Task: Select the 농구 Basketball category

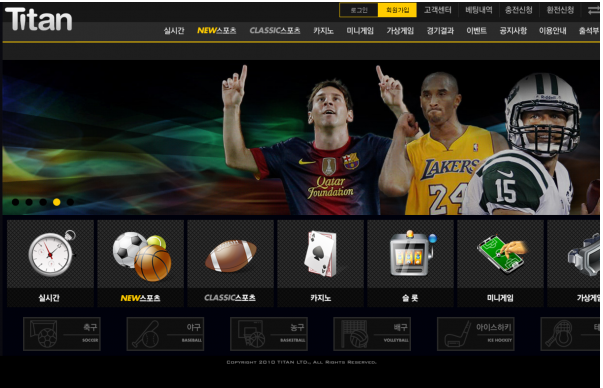Action: 269,334
